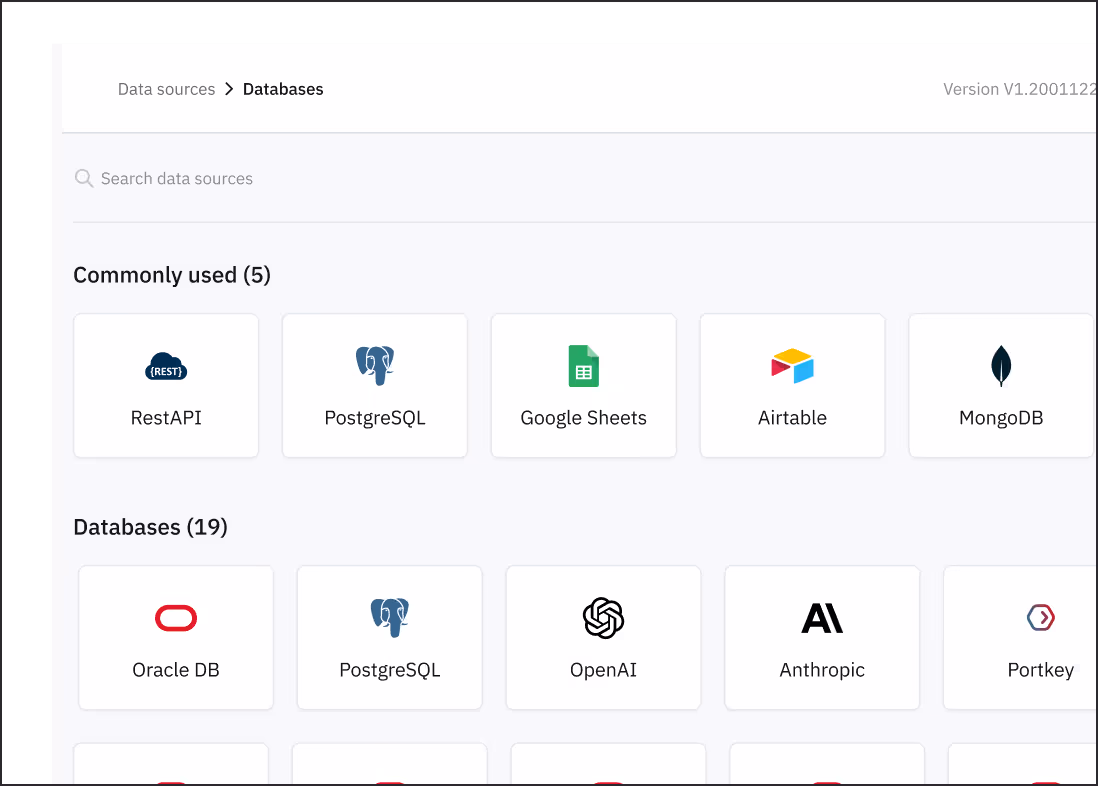The width and height of the screenshot is (1098, 786).
Task: Go back to Data sources breadcrumb
Action: point(166,89)
